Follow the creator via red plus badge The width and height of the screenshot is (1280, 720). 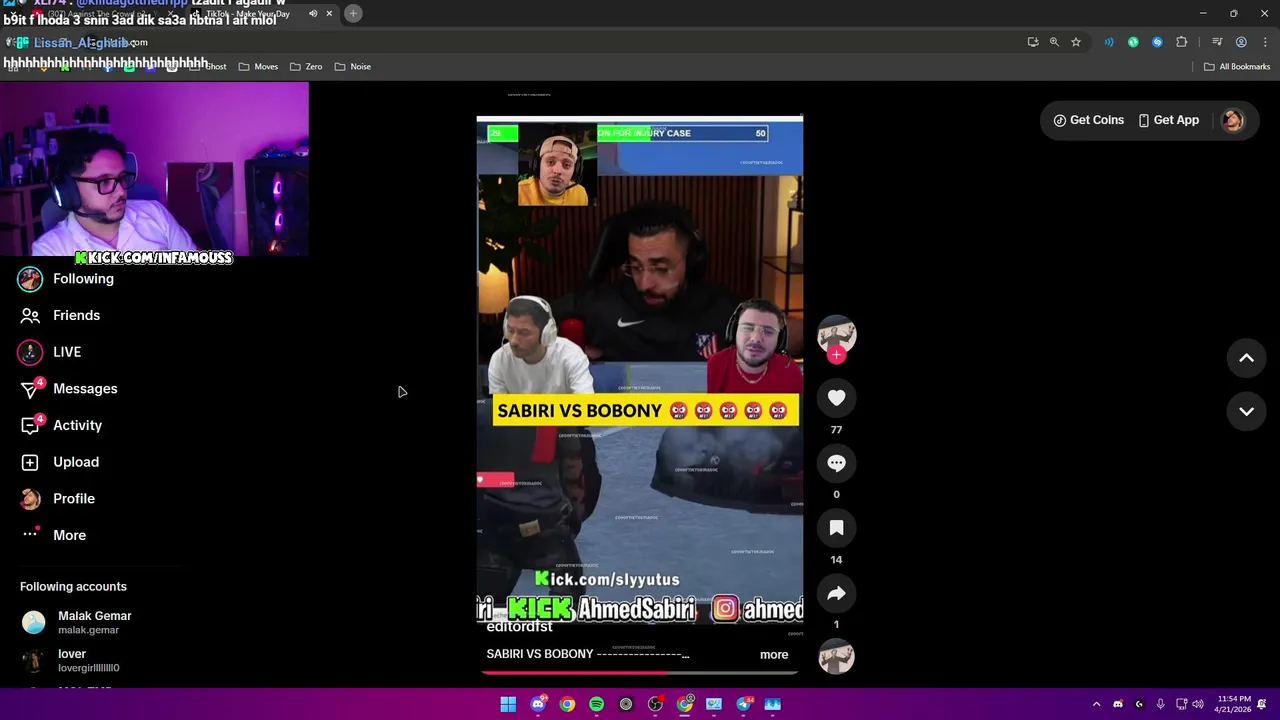click(836, 355)
